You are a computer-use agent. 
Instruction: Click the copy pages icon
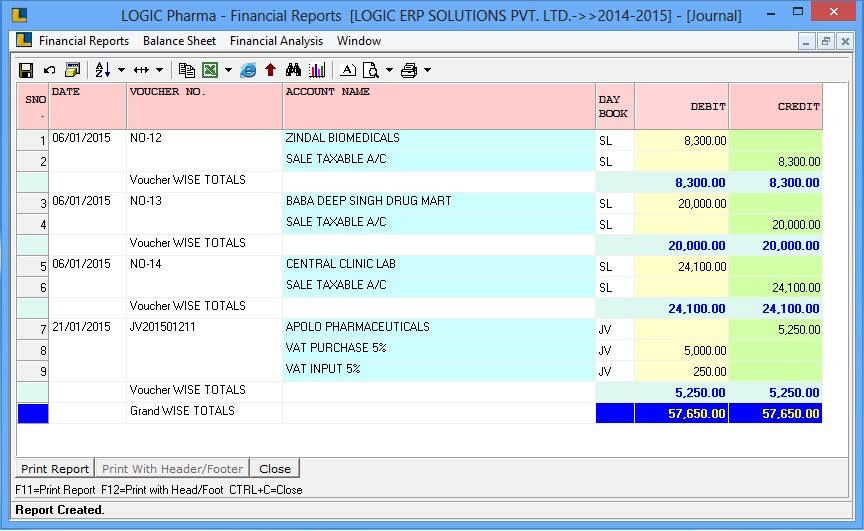(186, 70)
